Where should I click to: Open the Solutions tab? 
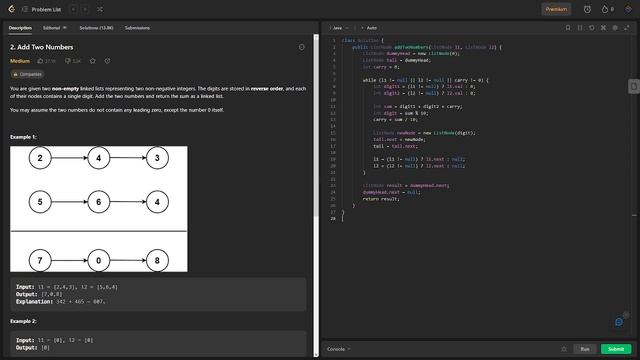point(96,28)
